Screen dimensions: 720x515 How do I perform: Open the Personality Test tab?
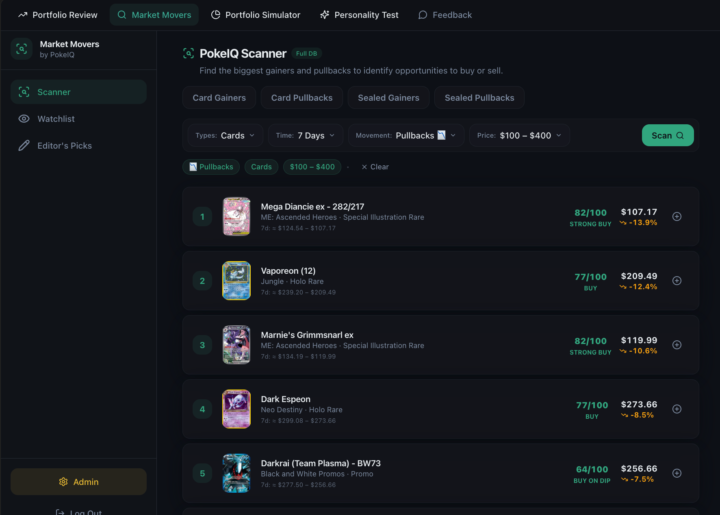(x=359, y=15)
